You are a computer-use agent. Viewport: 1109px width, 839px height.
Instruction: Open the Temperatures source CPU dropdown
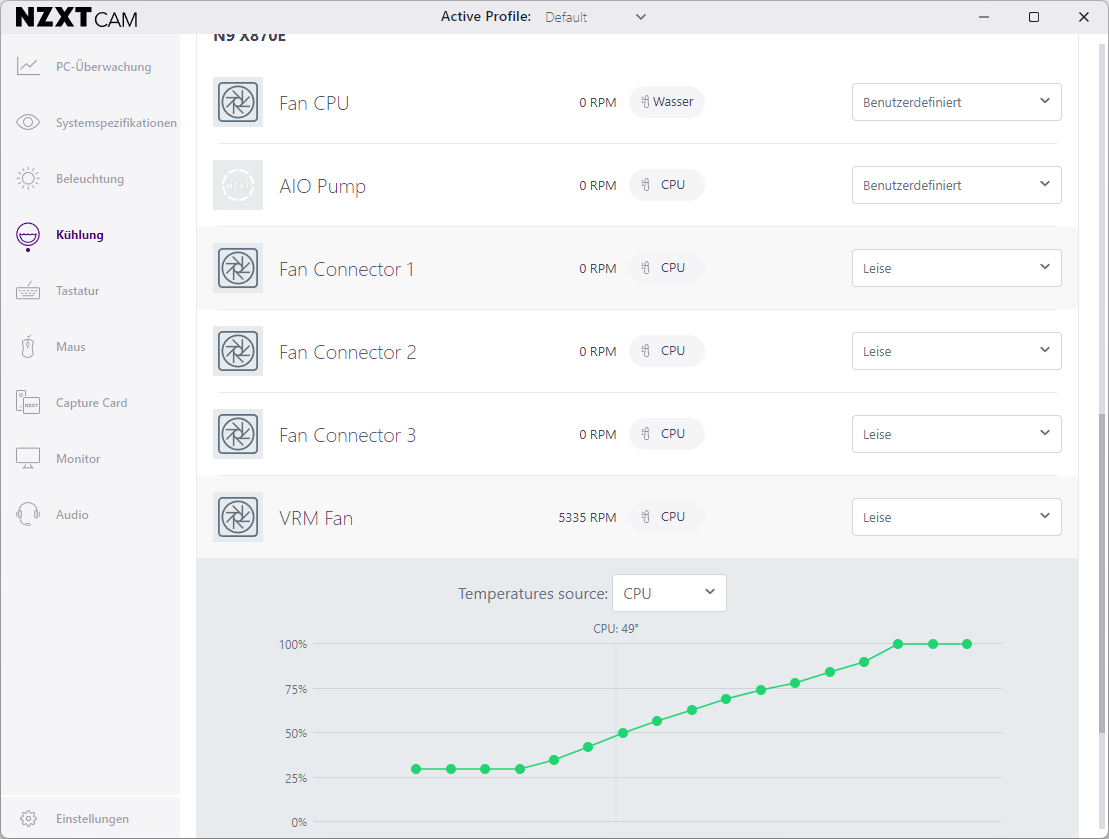tap(669, 593)
